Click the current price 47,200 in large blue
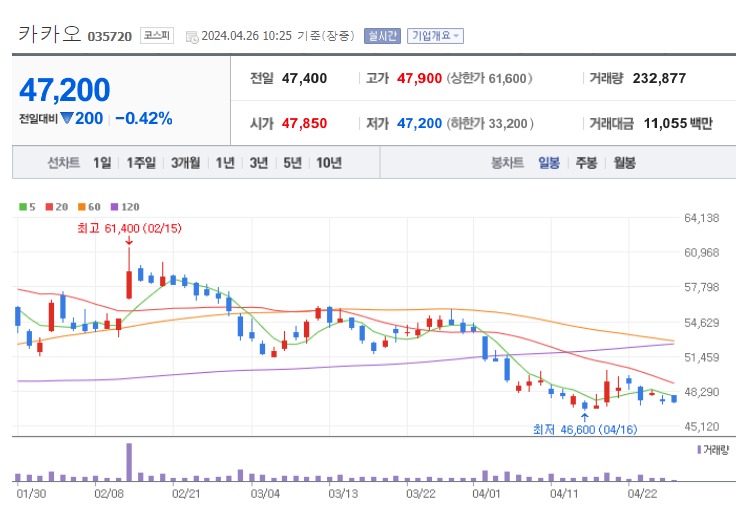736x522 pixels. click(64, 89)
